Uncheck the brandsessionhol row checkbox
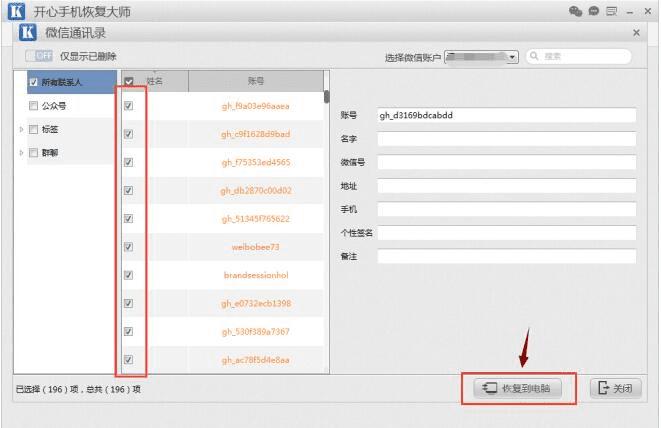Screen dimensions: 661x428 click(129, 275)
